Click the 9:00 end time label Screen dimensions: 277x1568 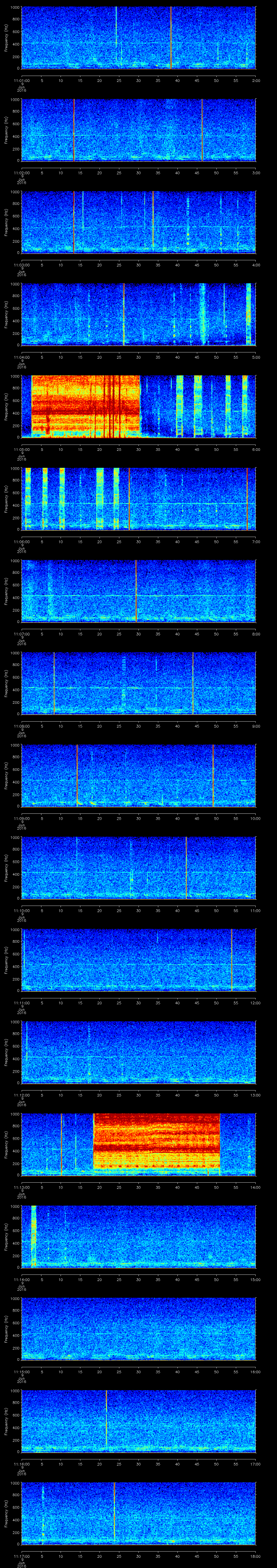click(x=256, y=726)
